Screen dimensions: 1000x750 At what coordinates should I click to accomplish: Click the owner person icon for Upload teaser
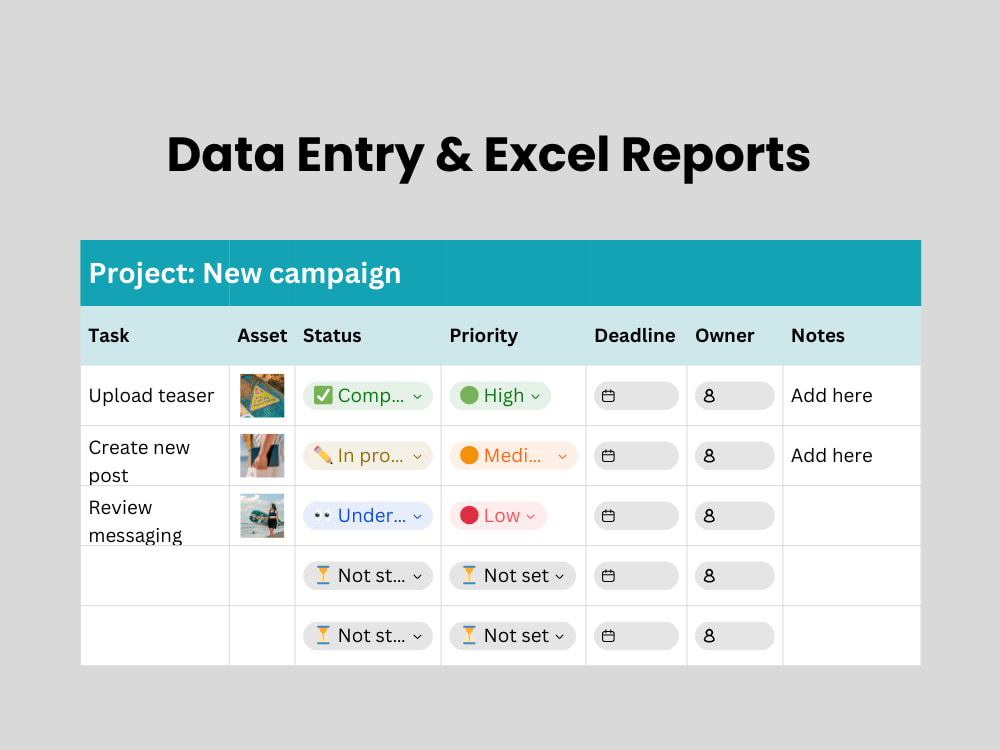tap(709, 396)
